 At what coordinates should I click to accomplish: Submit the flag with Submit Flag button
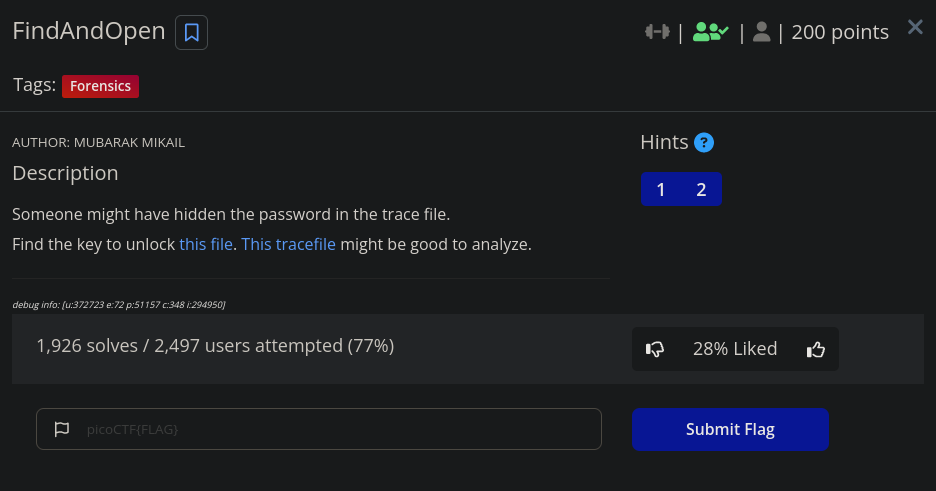pos(730,429)
